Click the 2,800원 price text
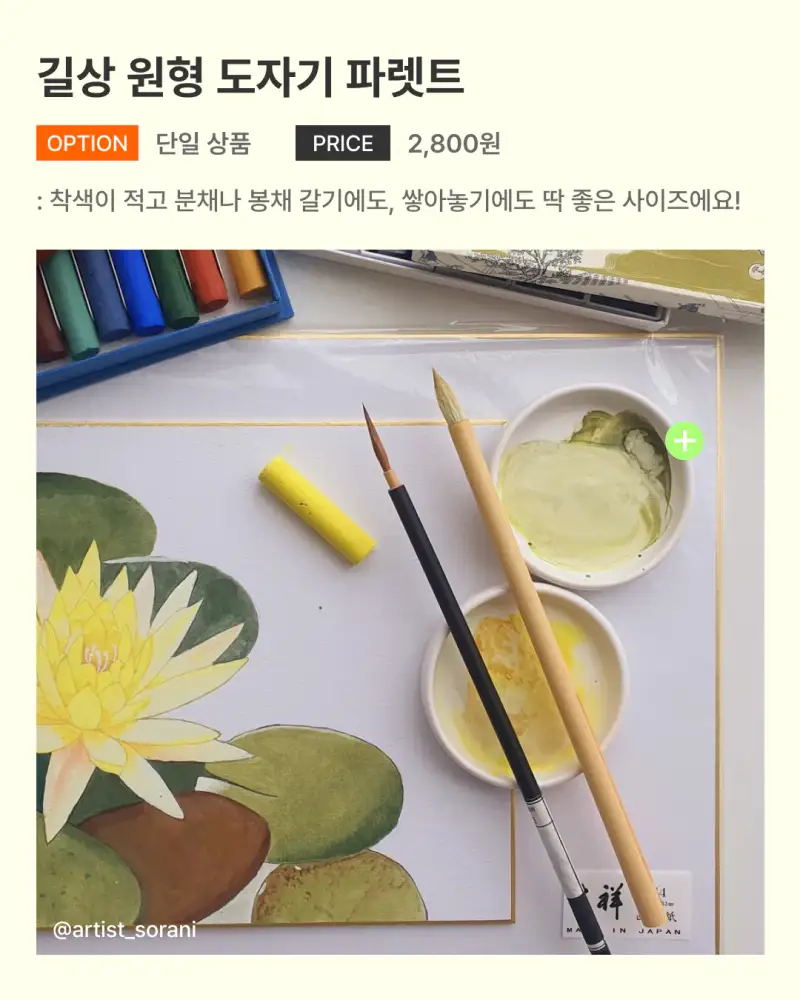The height and width of the screenshot is (1000, 800). [x=454, y=143]
